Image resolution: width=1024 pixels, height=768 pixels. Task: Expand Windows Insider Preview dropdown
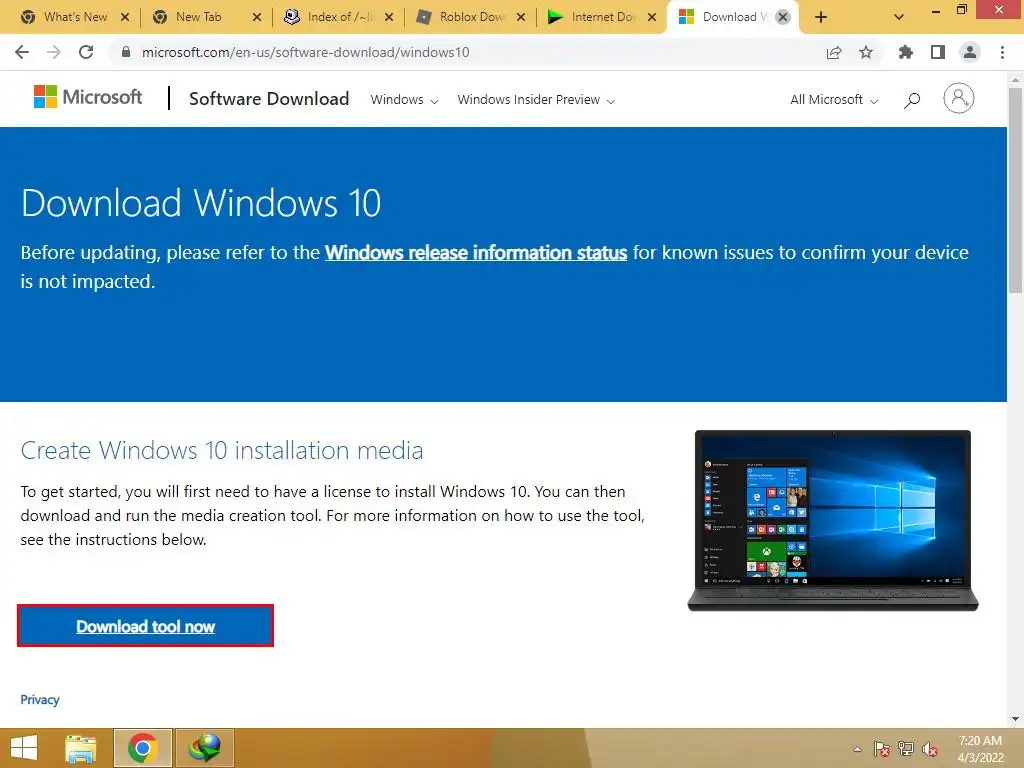coord(536,100)
